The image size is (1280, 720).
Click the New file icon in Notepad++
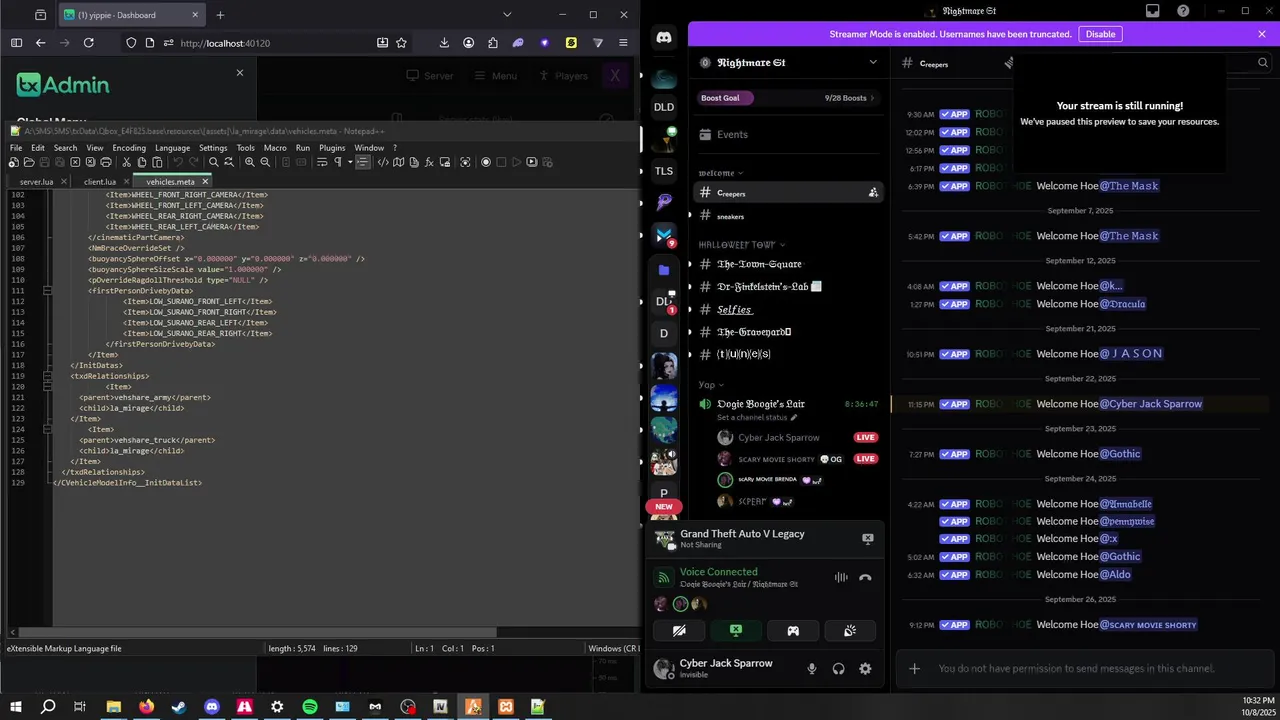(x=13, y=162)
